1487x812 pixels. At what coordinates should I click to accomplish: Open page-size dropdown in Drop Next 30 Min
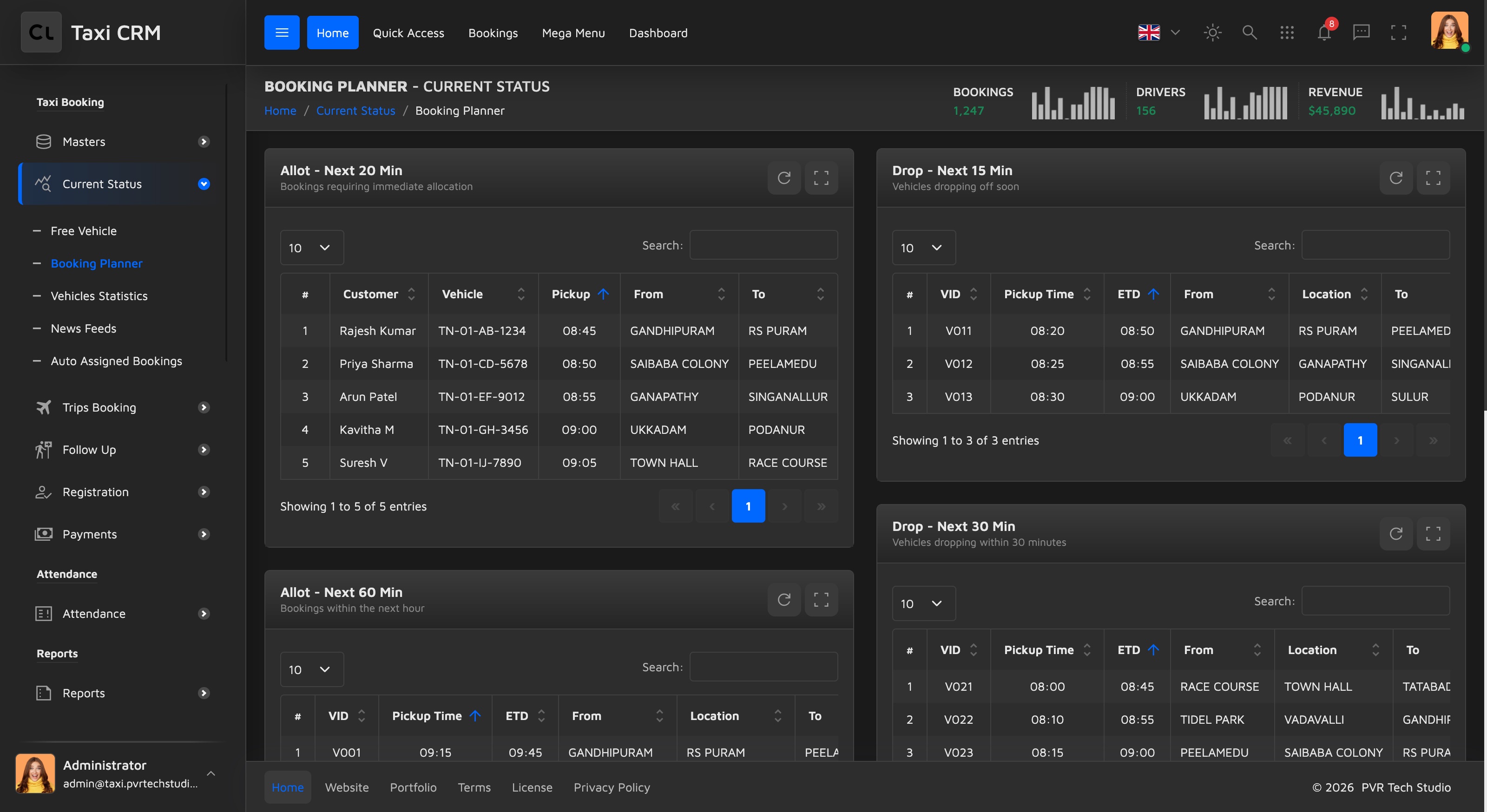(924, 604)
